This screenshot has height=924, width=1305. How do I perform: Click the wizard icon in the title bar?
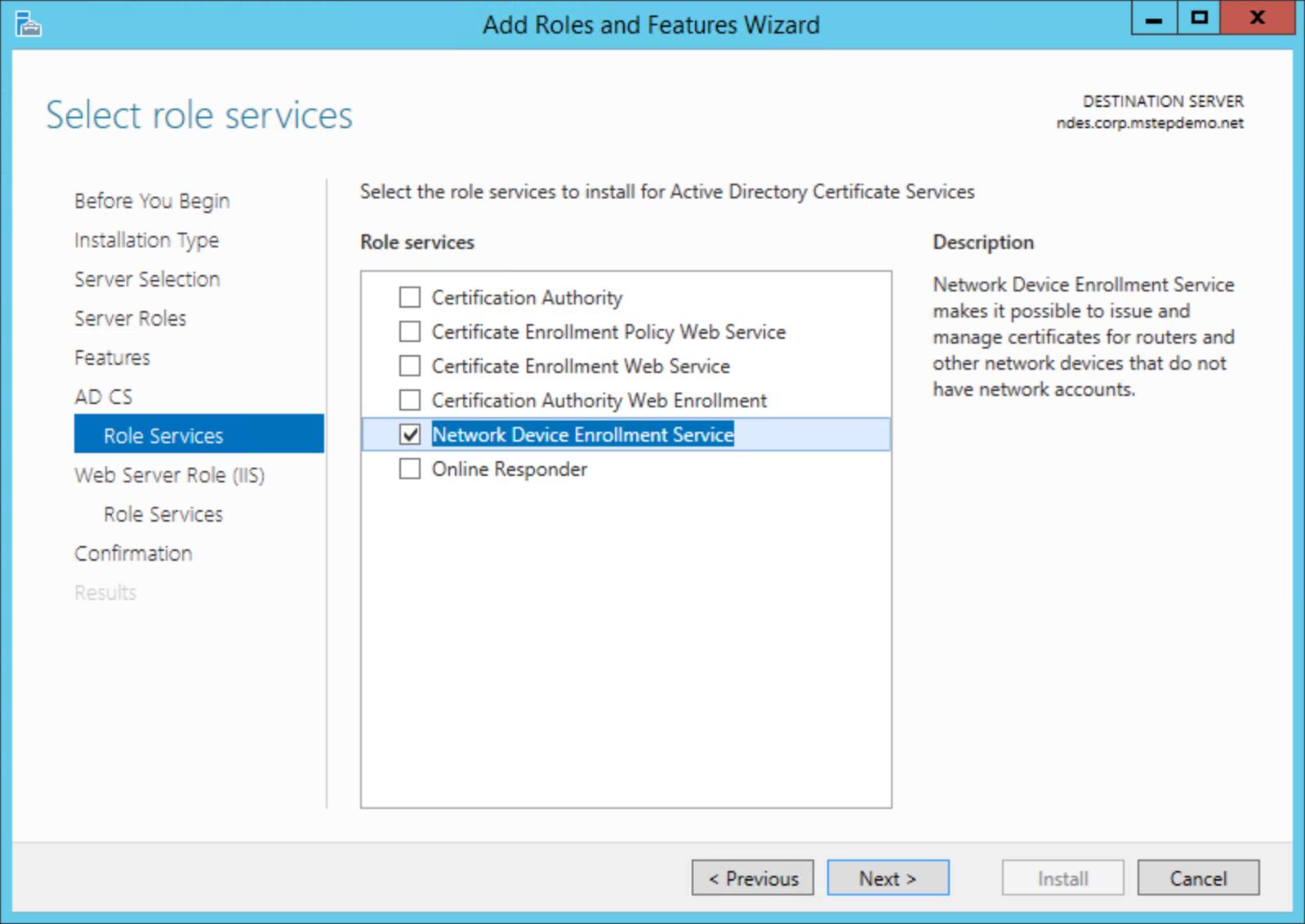coord(28,24)
